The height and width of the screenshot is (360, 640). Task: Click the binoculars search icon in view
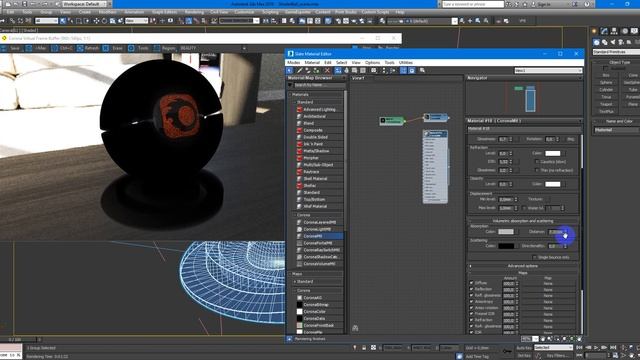click(x=355, y=328)
